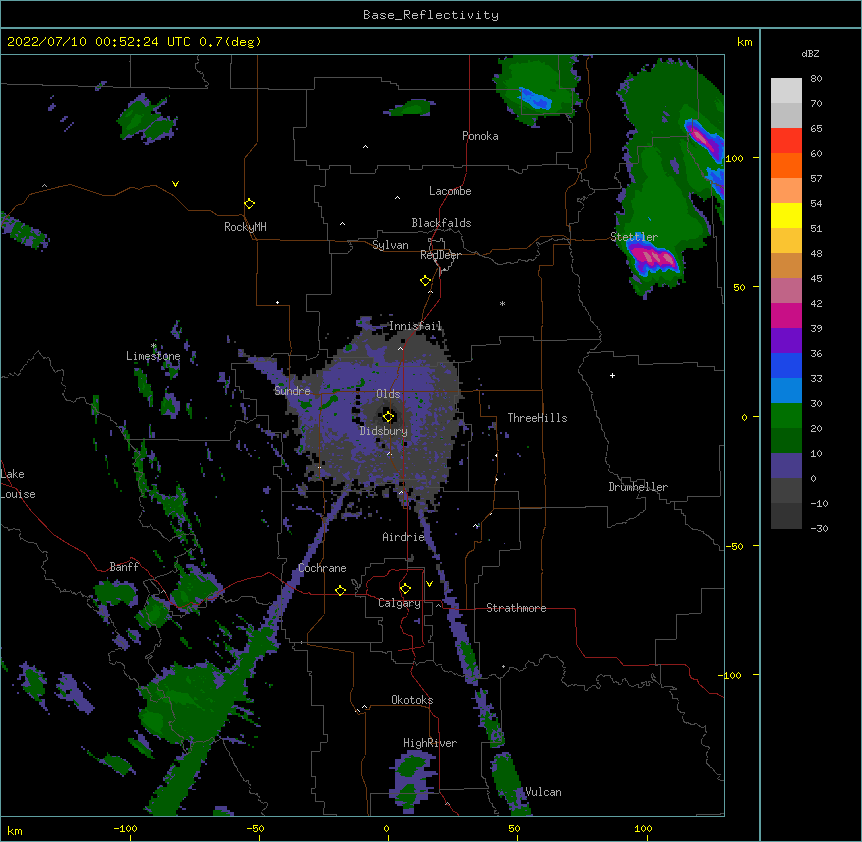Click the yellow V marker east of Calgary
862x842 pixels.
coord(429,584)
